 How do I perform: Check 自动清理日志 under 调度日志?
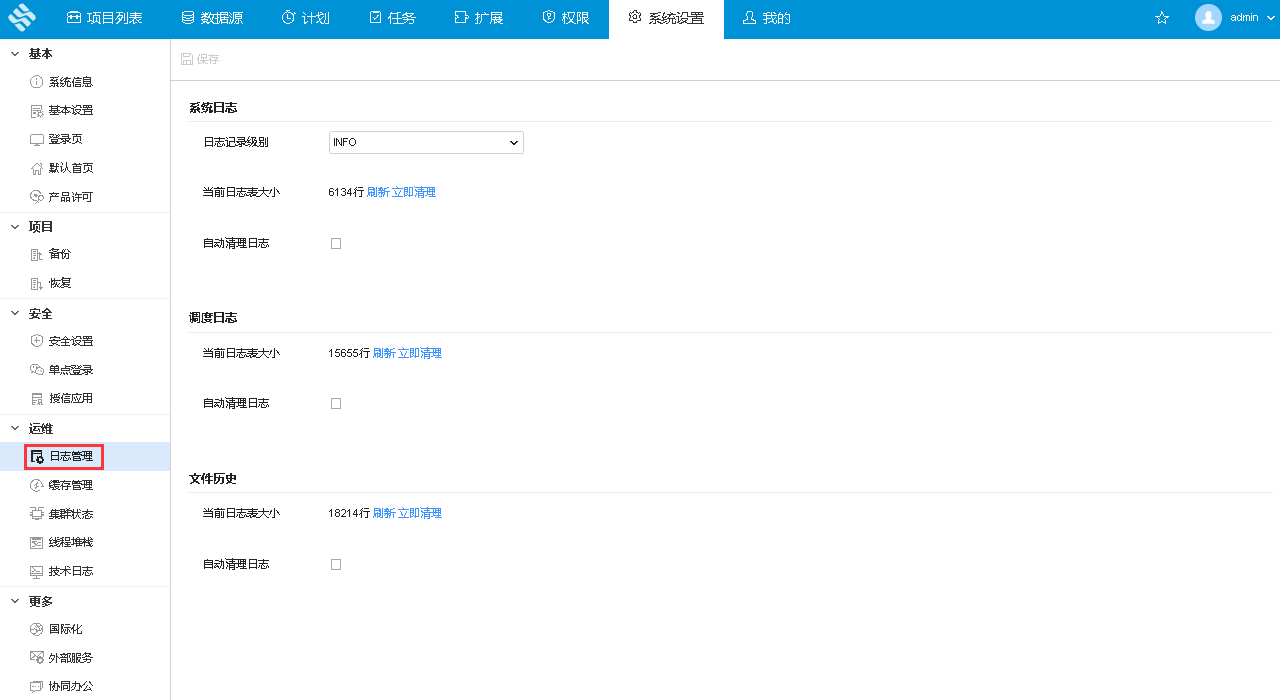pyautogui.click(x=336, y=403)
